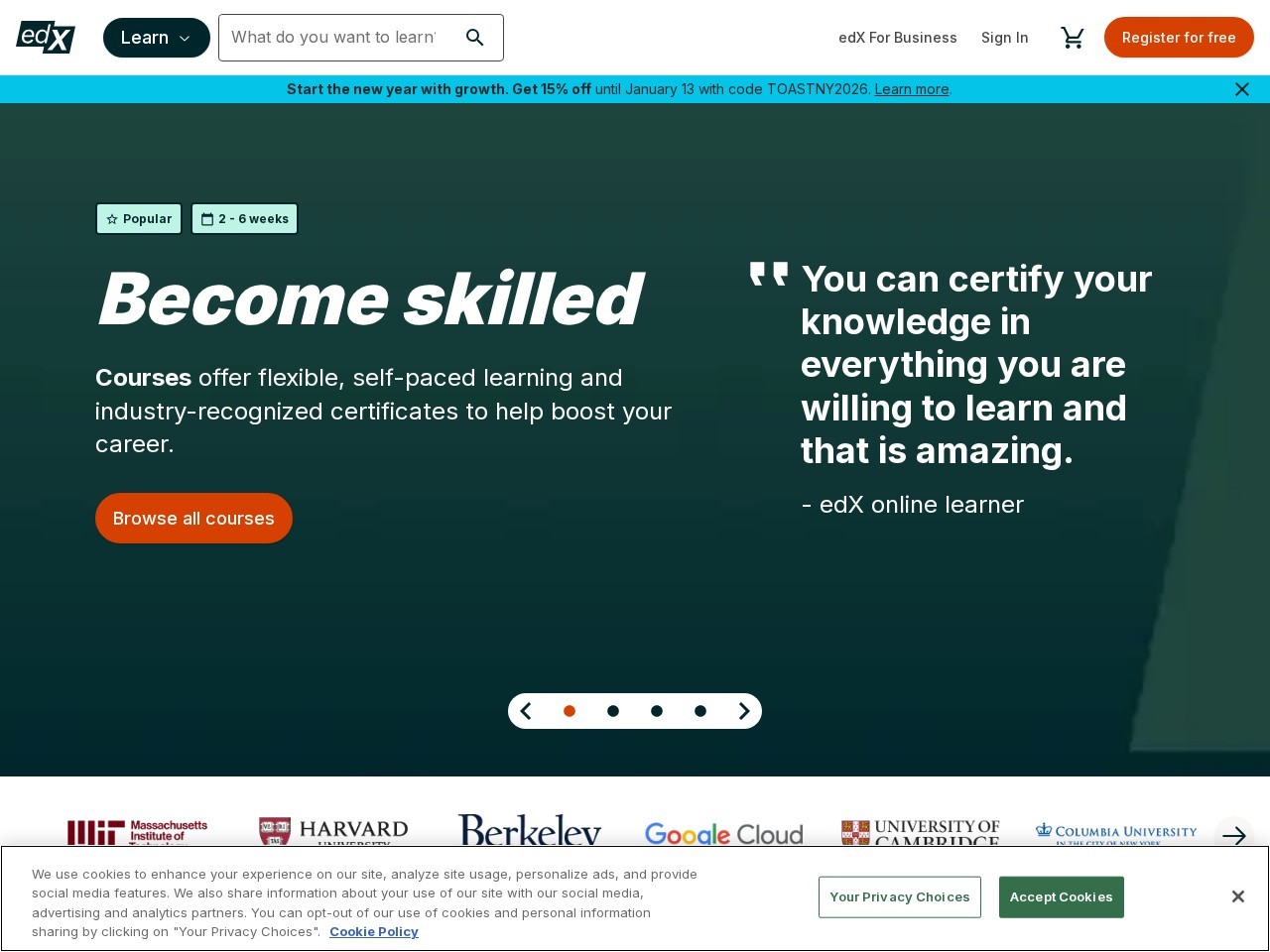The width and height of the screenshot is (1270, 952).
Task: Open edX For Business page
Action: click(x=897, y=38)
